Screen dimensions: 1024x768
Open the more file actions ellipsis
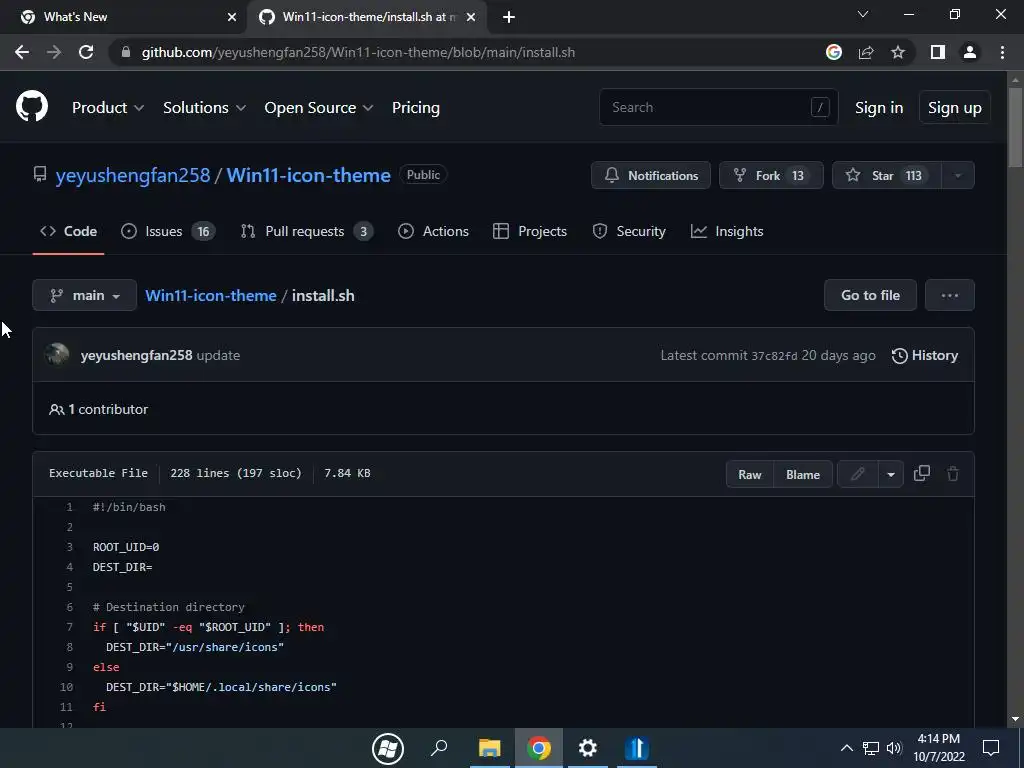click(x=950, y=295)
